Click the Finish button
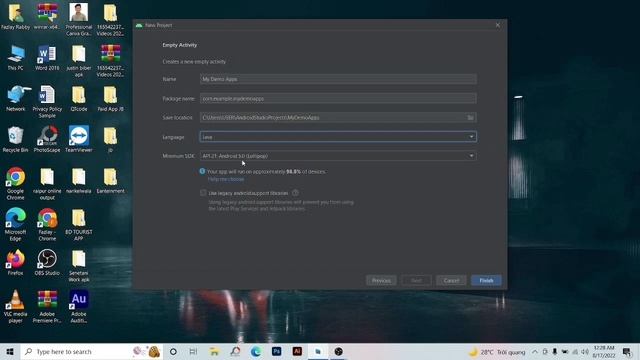 pyautogui.click(x=486, y=280)
